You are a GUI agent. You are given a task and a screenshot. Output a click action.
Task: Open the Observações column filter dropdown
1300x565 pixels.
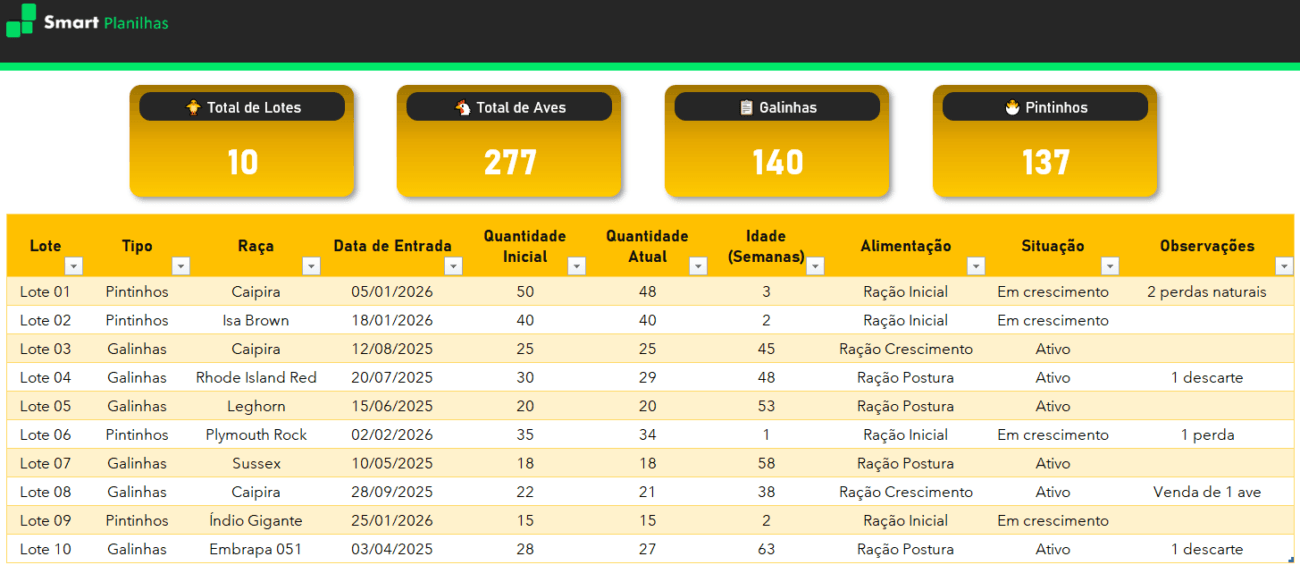[x=1284, y=266]
